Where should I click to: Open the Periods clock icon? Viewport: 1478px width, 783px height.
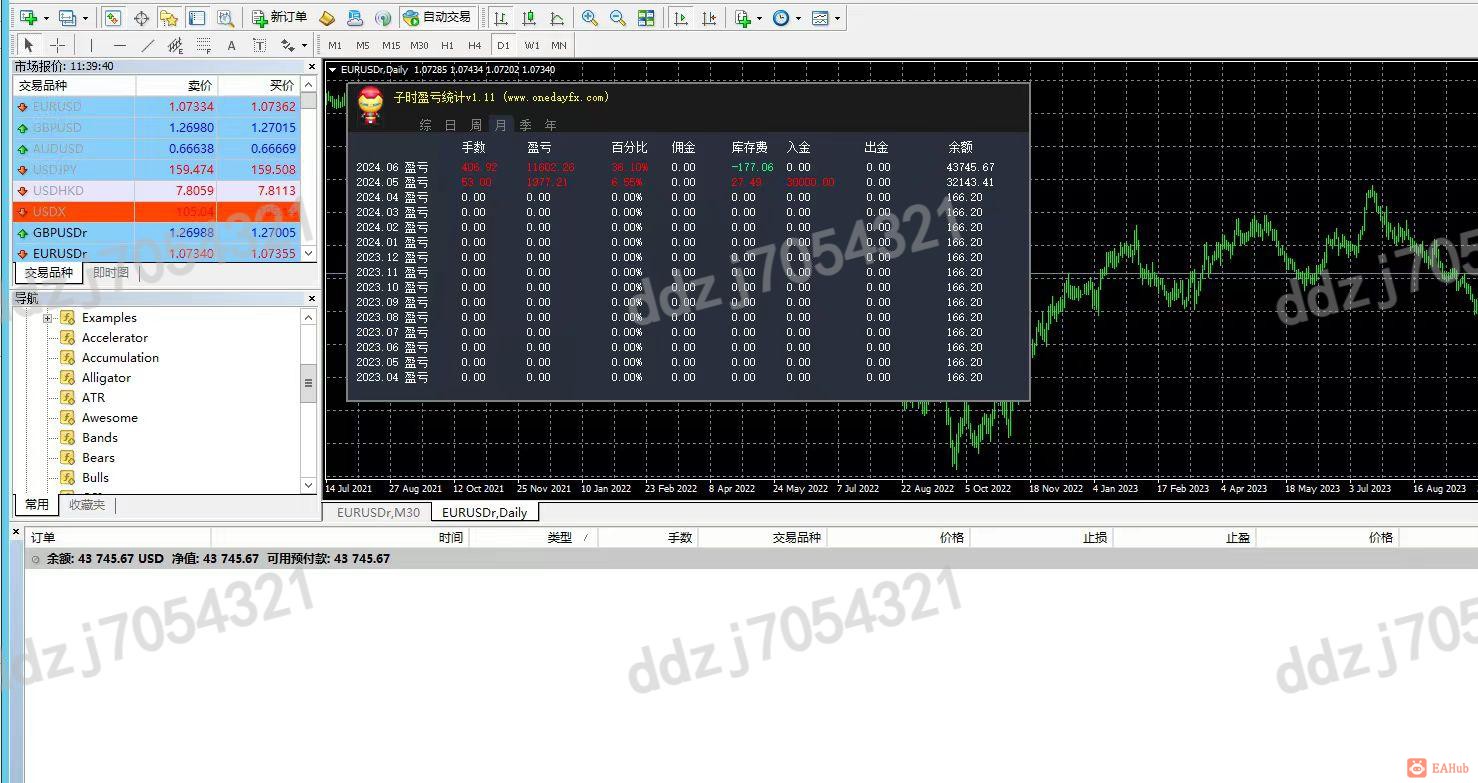pos(781,18)
